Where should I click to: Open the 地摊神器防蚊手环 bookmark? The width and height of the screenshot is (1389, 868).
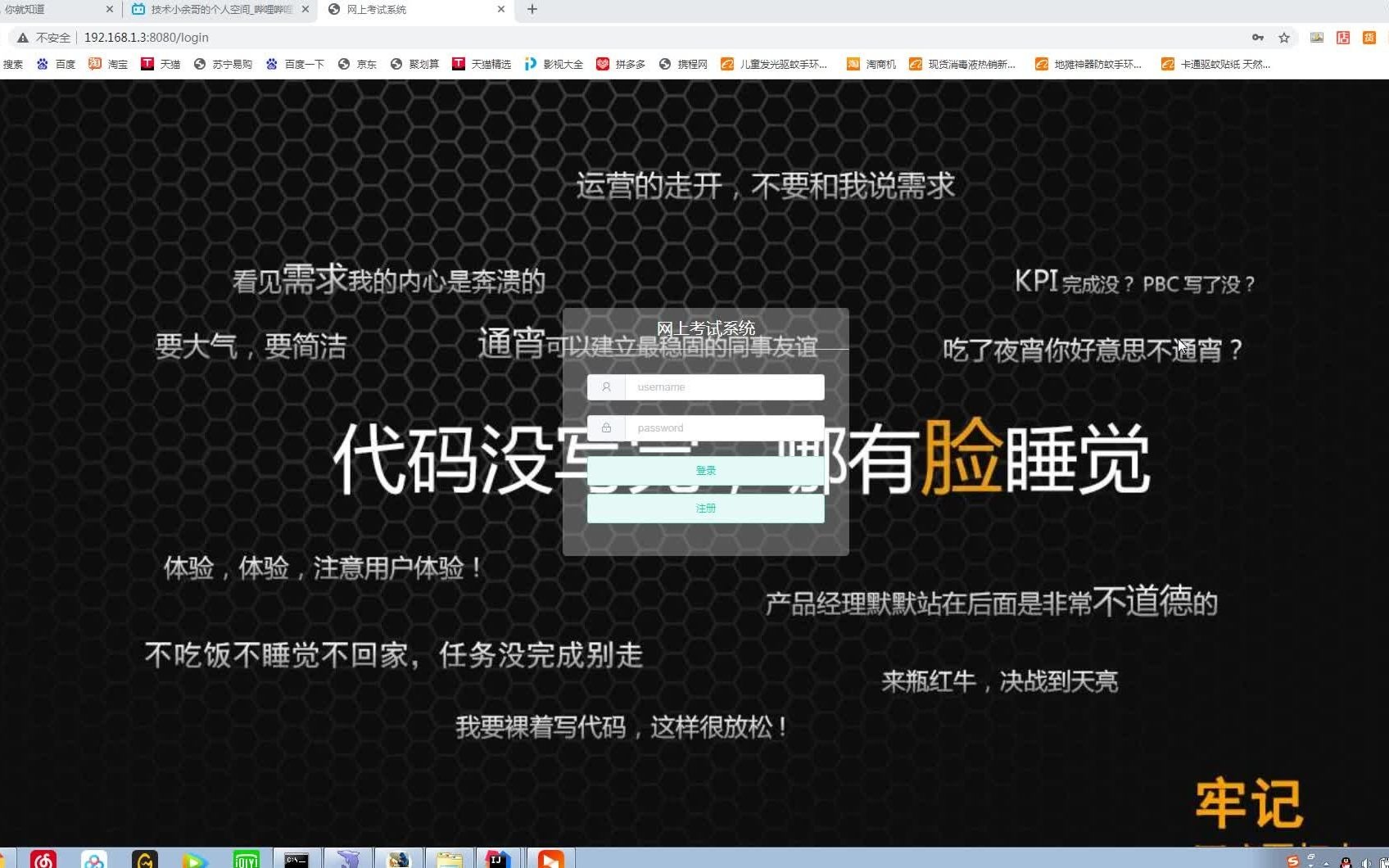coord(1088,64)
